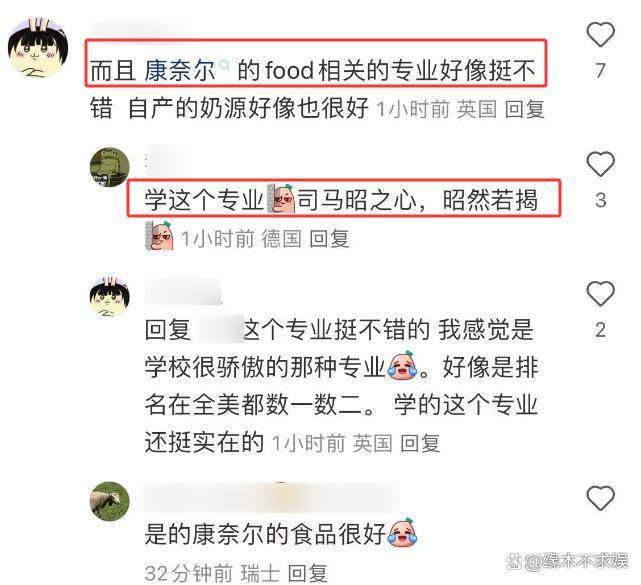641x585 pixels.
Task: Click the search magnifier beside 康奈尔
Action: click(224, 65)
